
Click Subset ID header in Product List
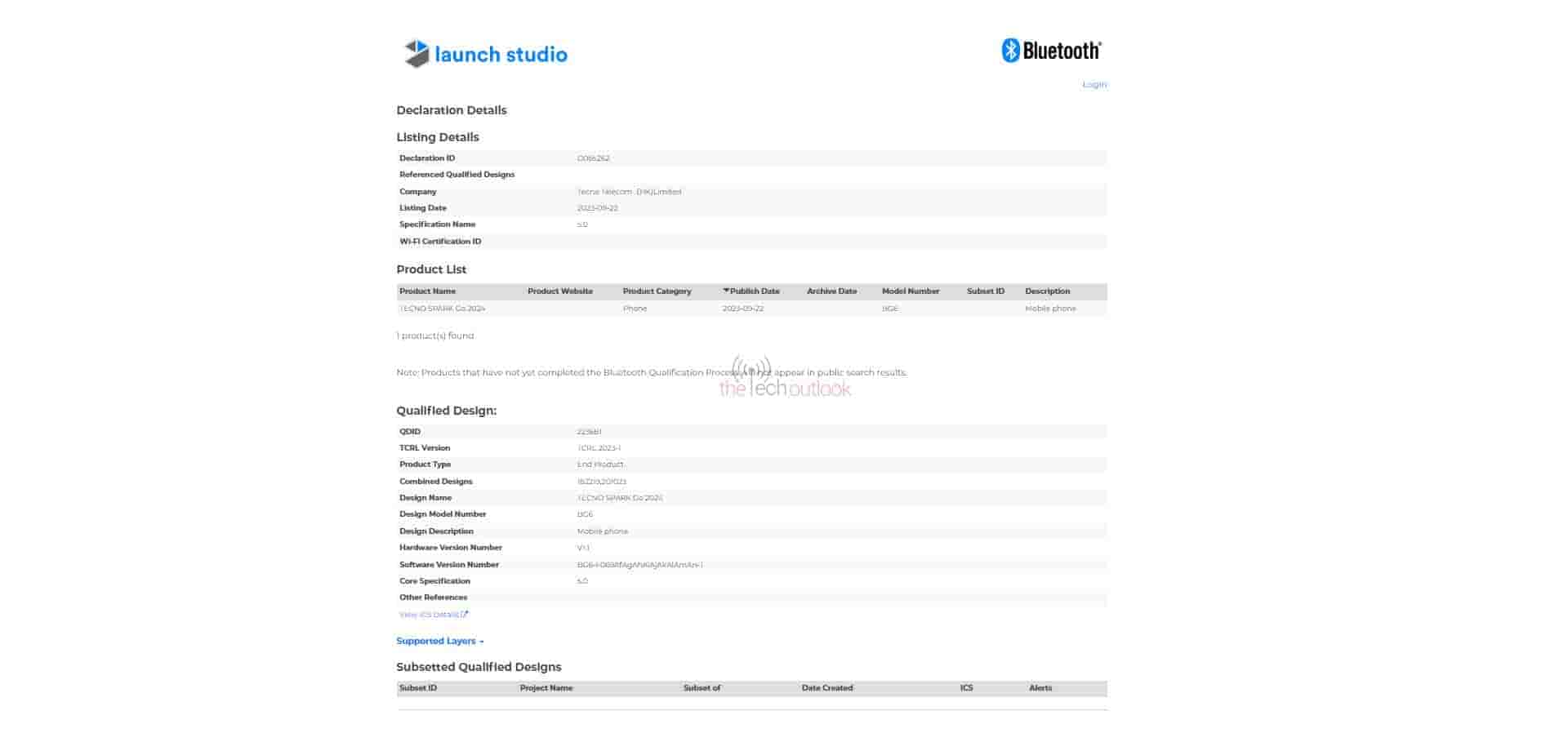coord(985,291)
